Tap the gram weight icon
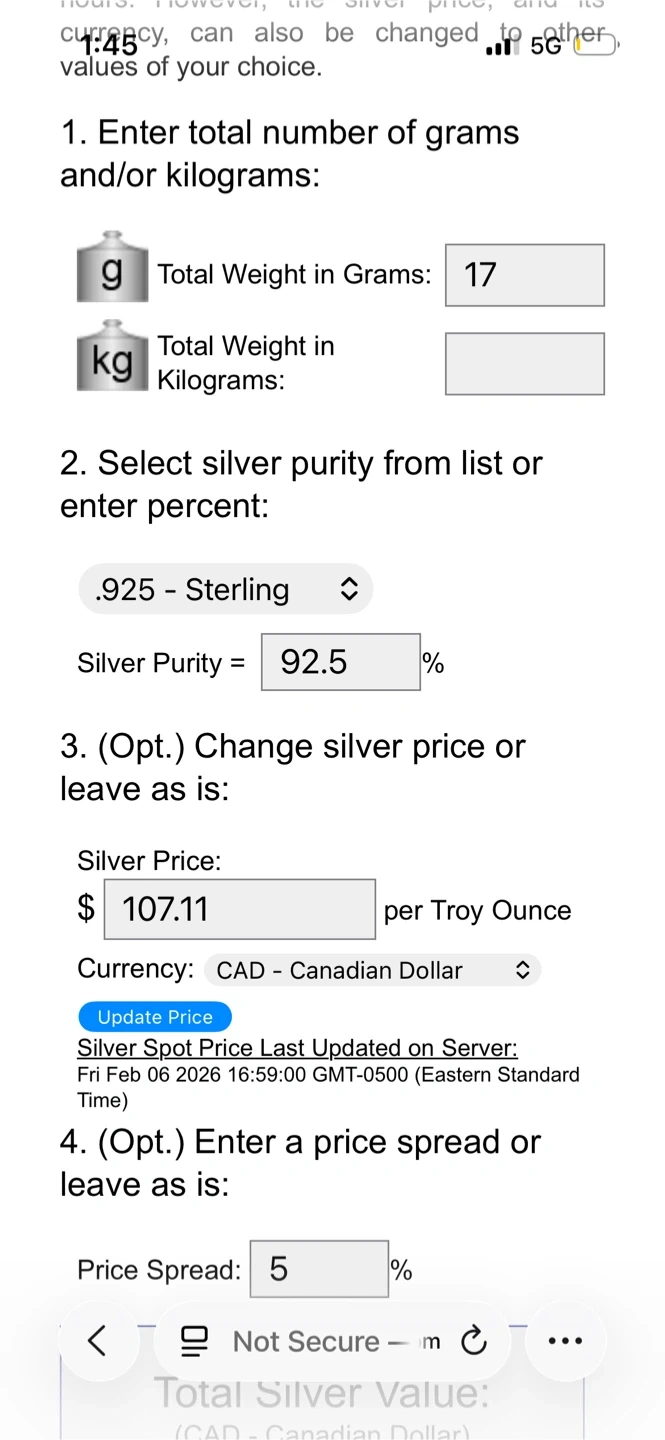The height and width of the screenshot is (1440, 665). pos(113,269)
